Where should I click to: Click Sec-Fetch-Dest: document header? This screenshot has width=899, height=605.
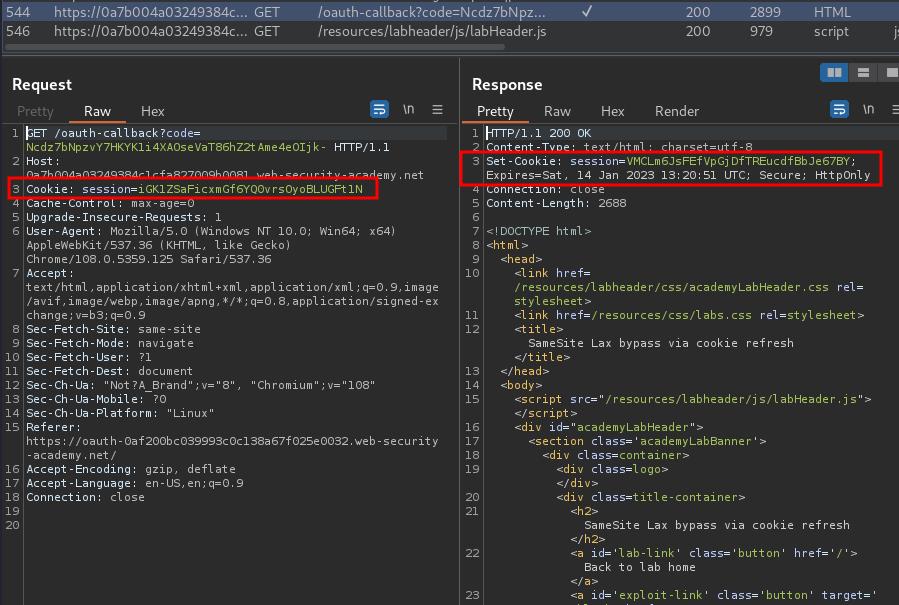coord(109,371)
